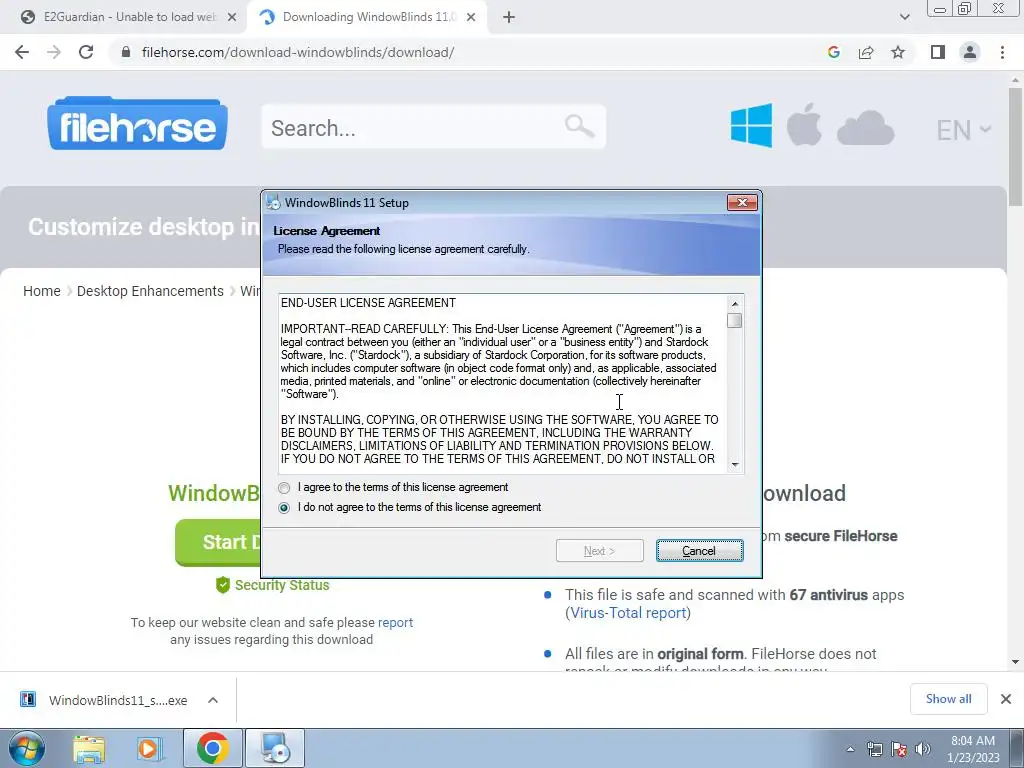Click Chrome taskbar icon
The height and width of the screenshot is (768, 1024).
click(212, 748)
